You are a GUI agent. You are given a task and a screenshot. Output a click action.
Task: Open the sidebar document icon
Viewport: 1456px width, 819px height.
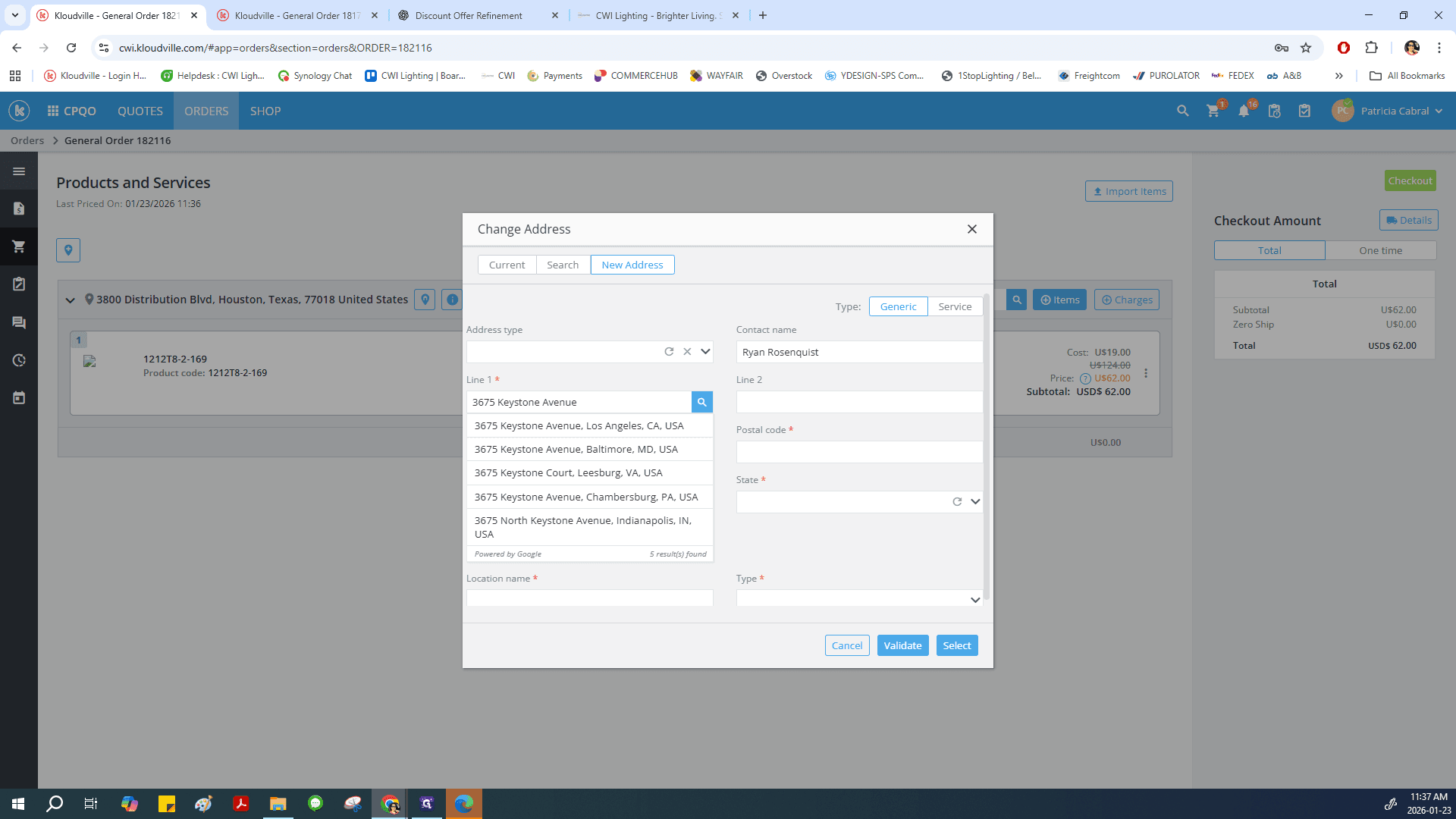(x=19, y=209)
